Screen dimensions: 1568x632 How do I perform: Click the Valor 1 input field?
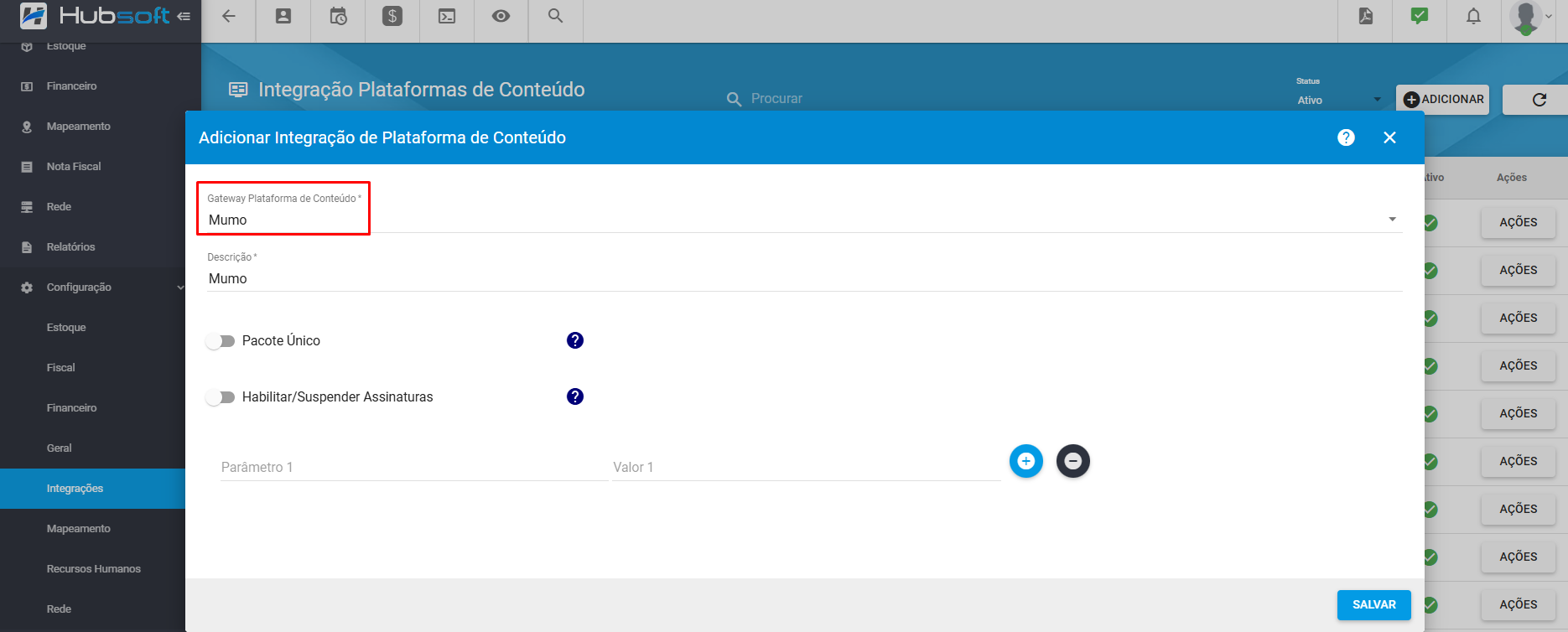click(807, 467)
